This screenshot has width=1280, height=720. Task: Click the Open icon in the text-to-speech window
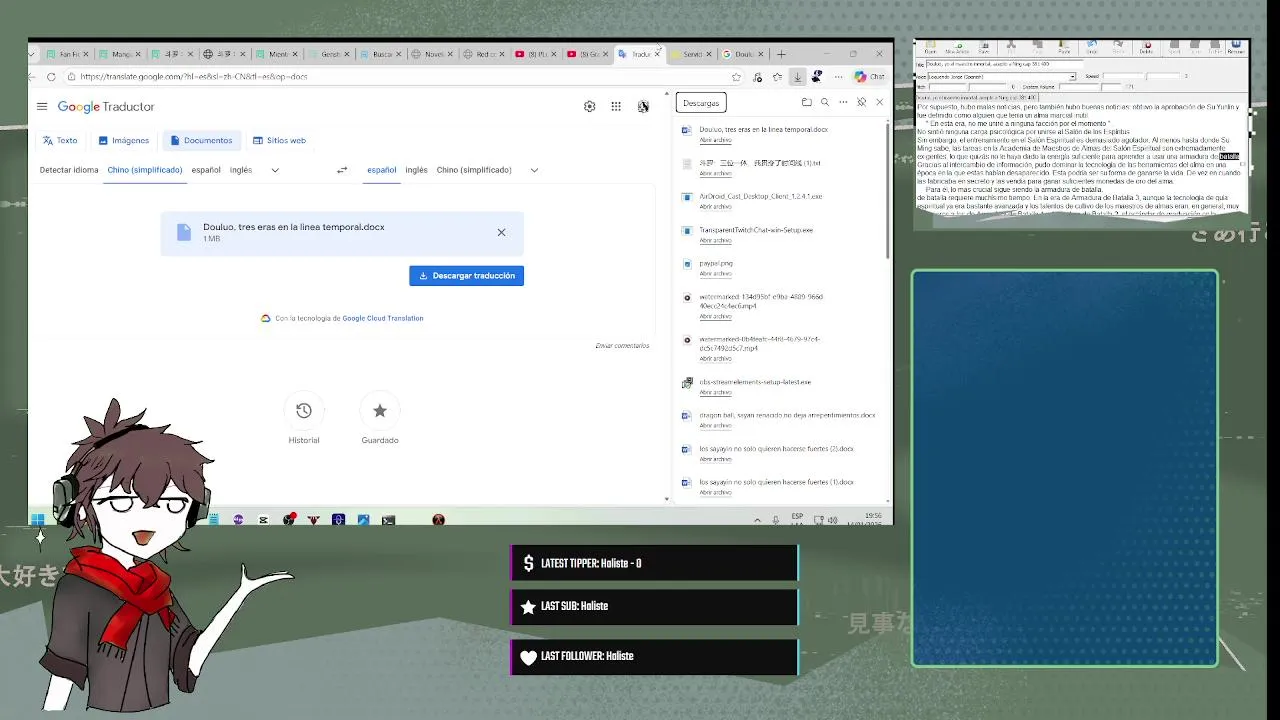click(930, 47)
